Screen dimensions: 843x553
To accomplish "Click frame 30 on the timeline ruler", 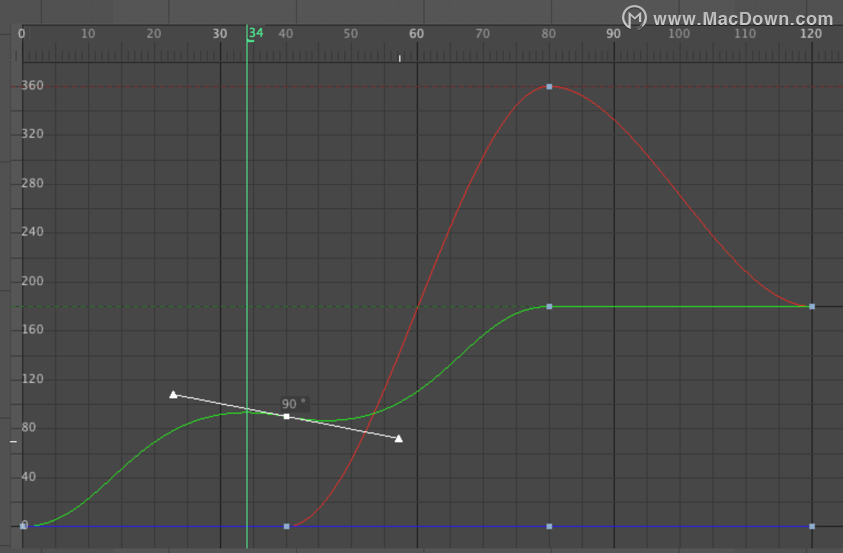I will click(219, 34).
